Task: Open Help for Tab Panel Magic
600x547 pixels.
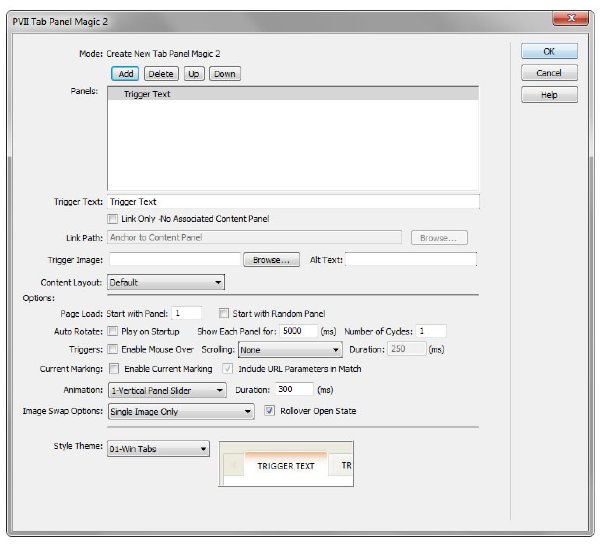Action: [x=549, y=95]
